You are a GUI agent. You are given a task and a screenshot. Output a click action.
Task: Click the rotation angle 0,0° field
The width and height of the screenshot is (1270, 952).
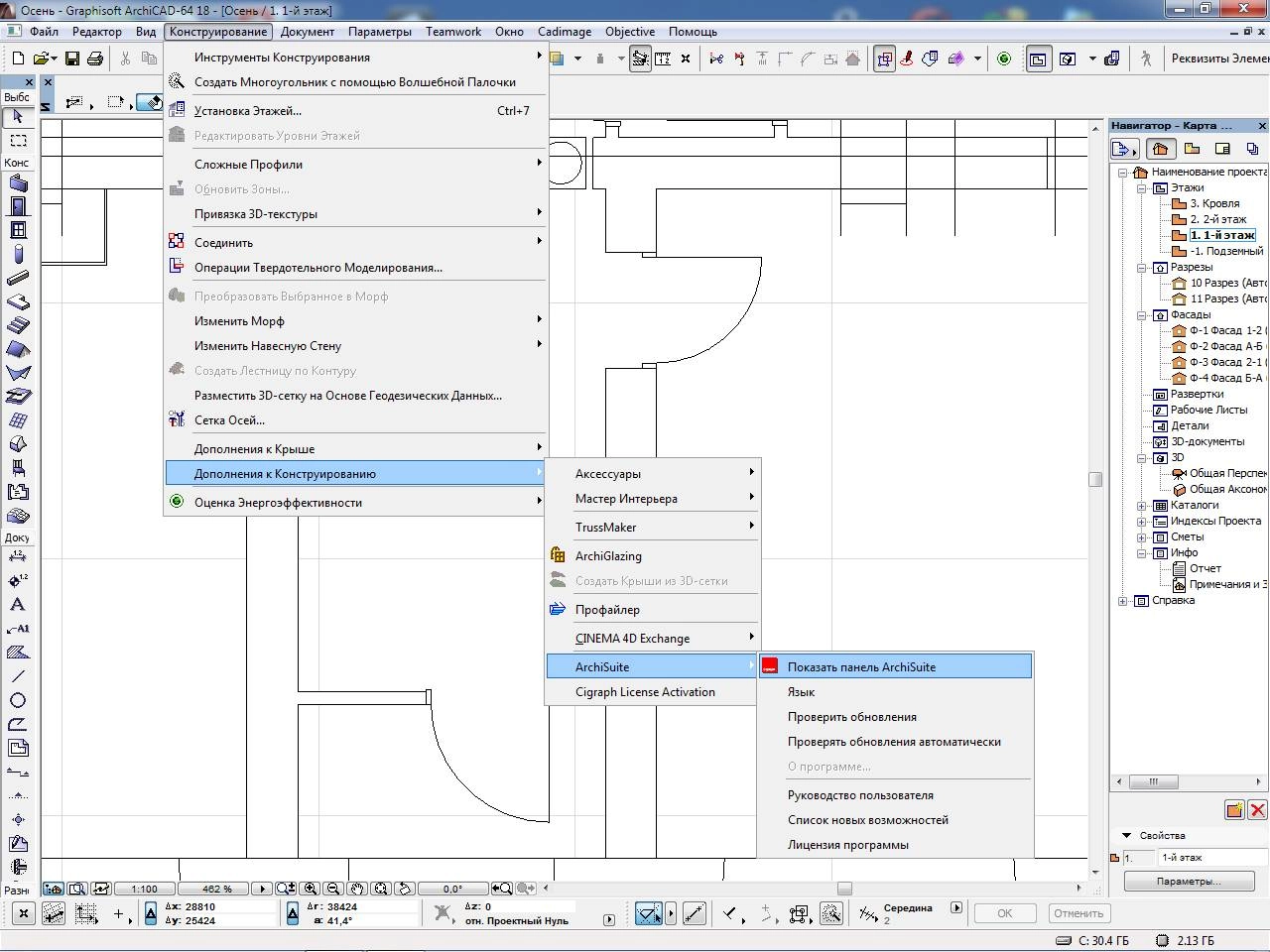point(452,890)
